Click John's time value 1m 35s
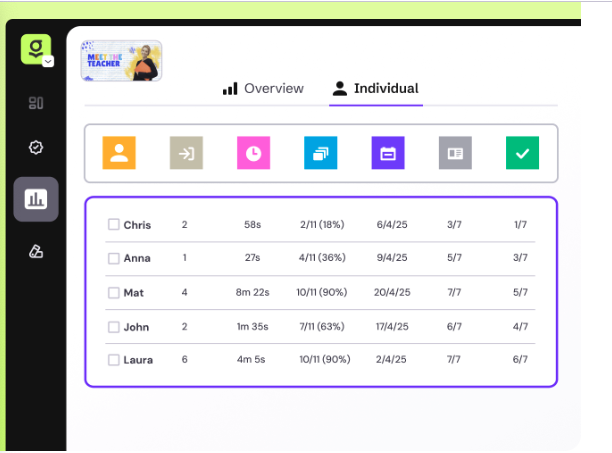This screenshot has height=453, width=612. point(253,327)
